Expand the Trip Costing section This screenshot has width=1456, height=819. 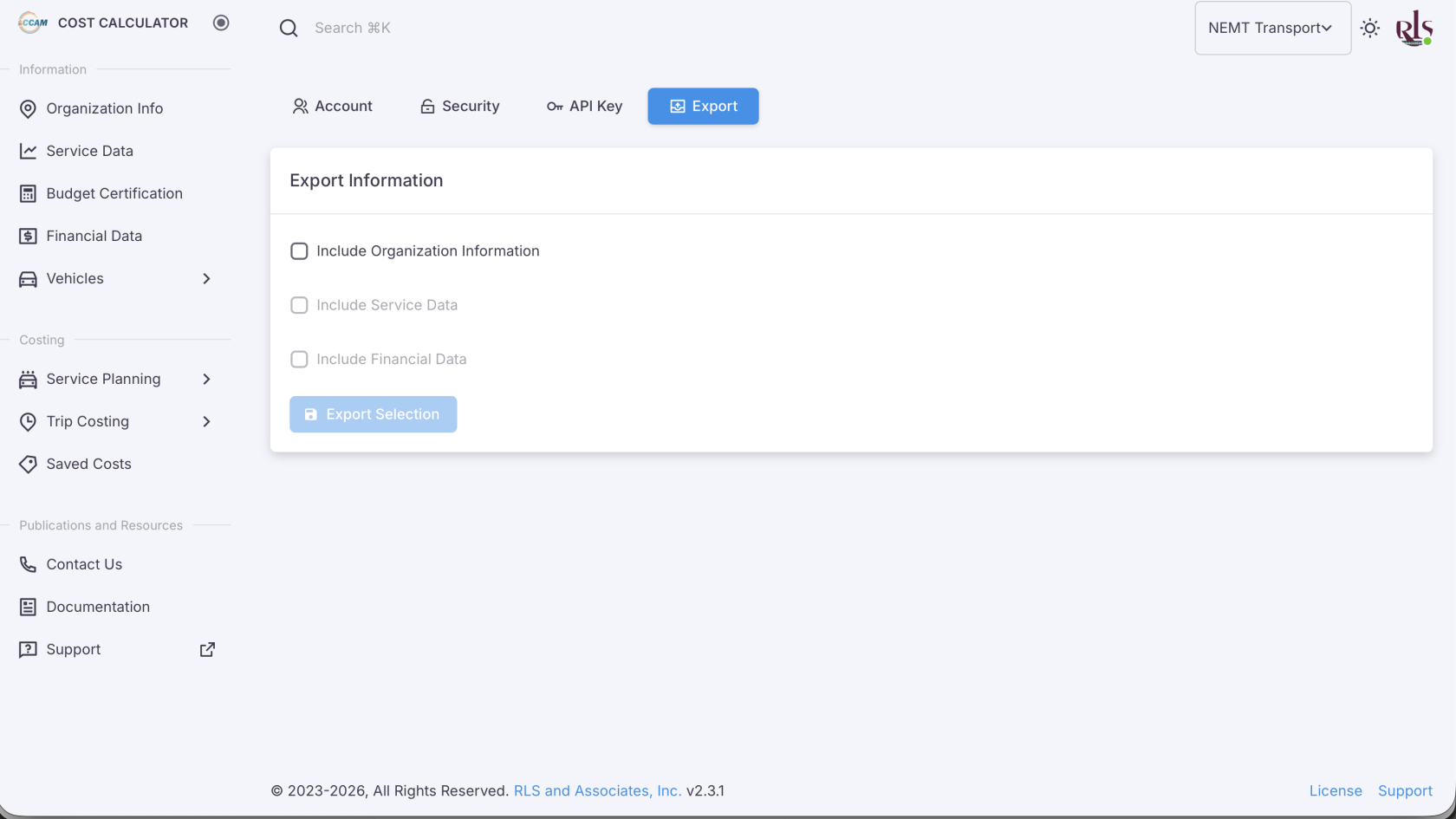(x=205, y=421)
